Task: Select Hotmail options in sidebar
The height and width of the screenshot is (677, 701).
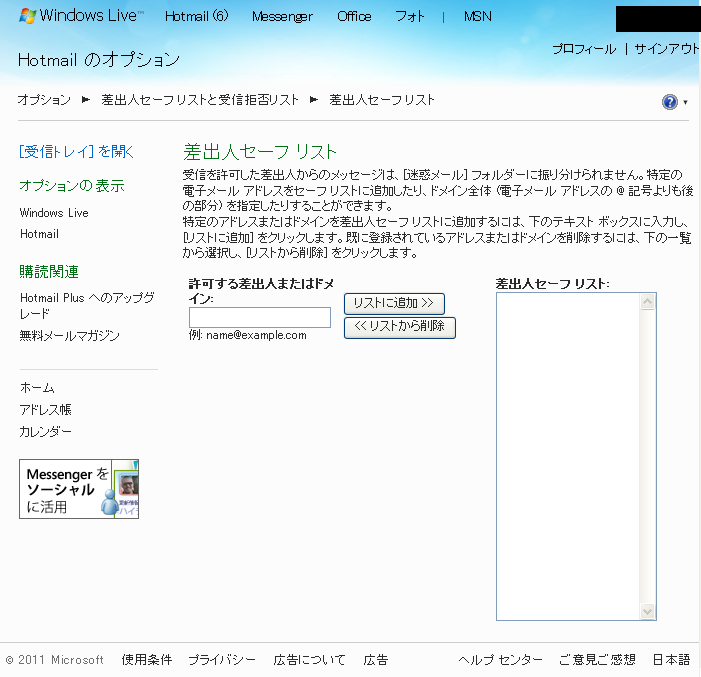Action: [x=39, y=234]
